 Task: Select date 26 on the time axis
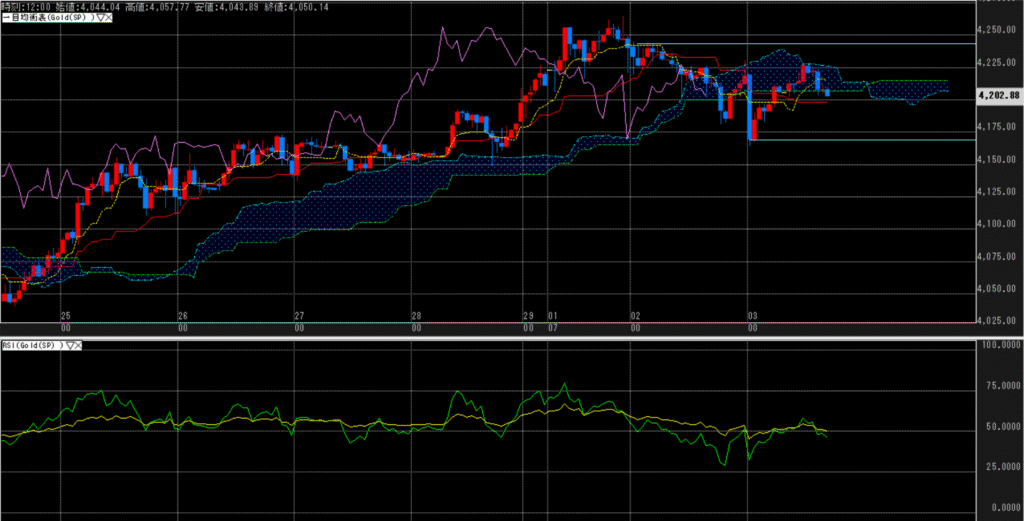(x=182, y=315)
